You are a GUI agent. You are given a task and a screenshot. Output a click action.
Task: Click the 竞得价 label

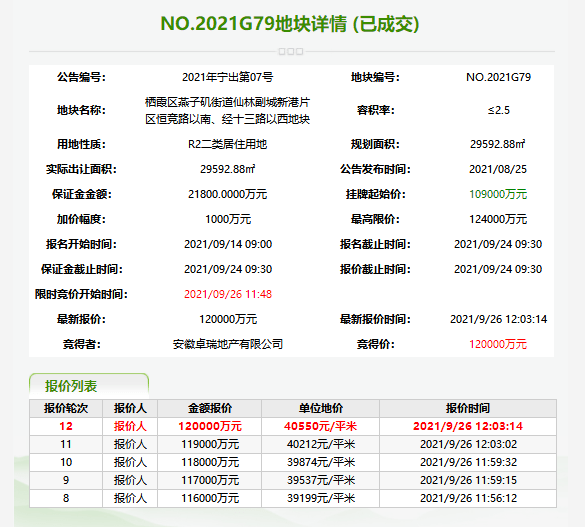[x=375, y=344]
